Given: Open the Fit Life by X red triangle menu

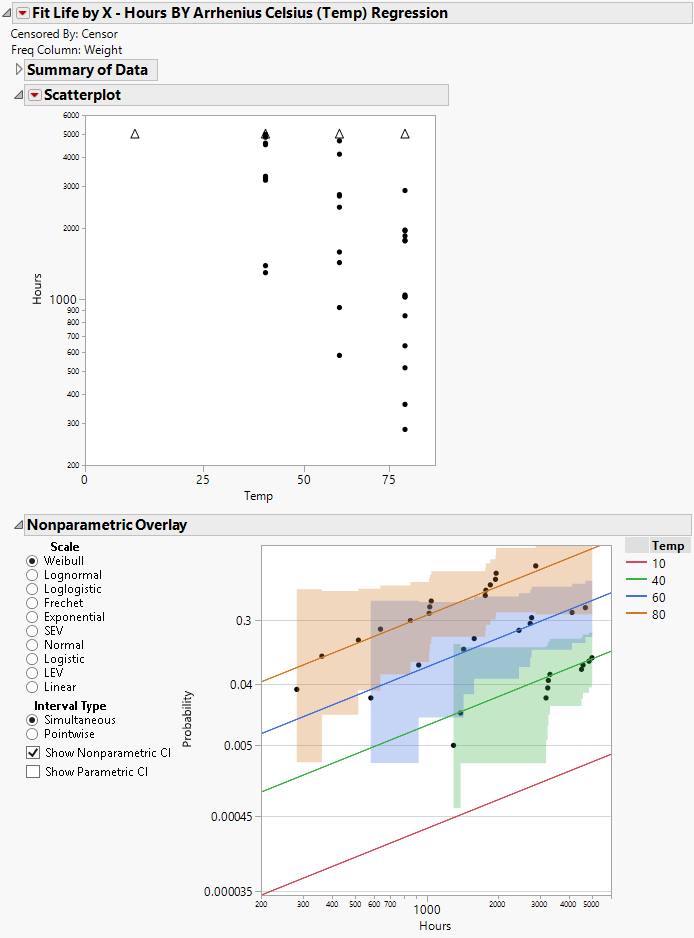Looking at the screenshot, I should click(x=23, y=13).
